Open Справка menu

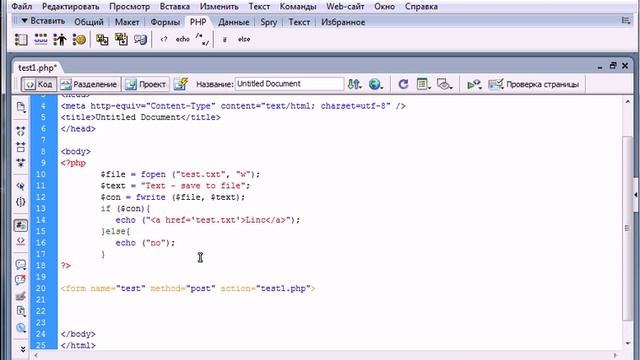pyautogui.click(x=421, y=7)
